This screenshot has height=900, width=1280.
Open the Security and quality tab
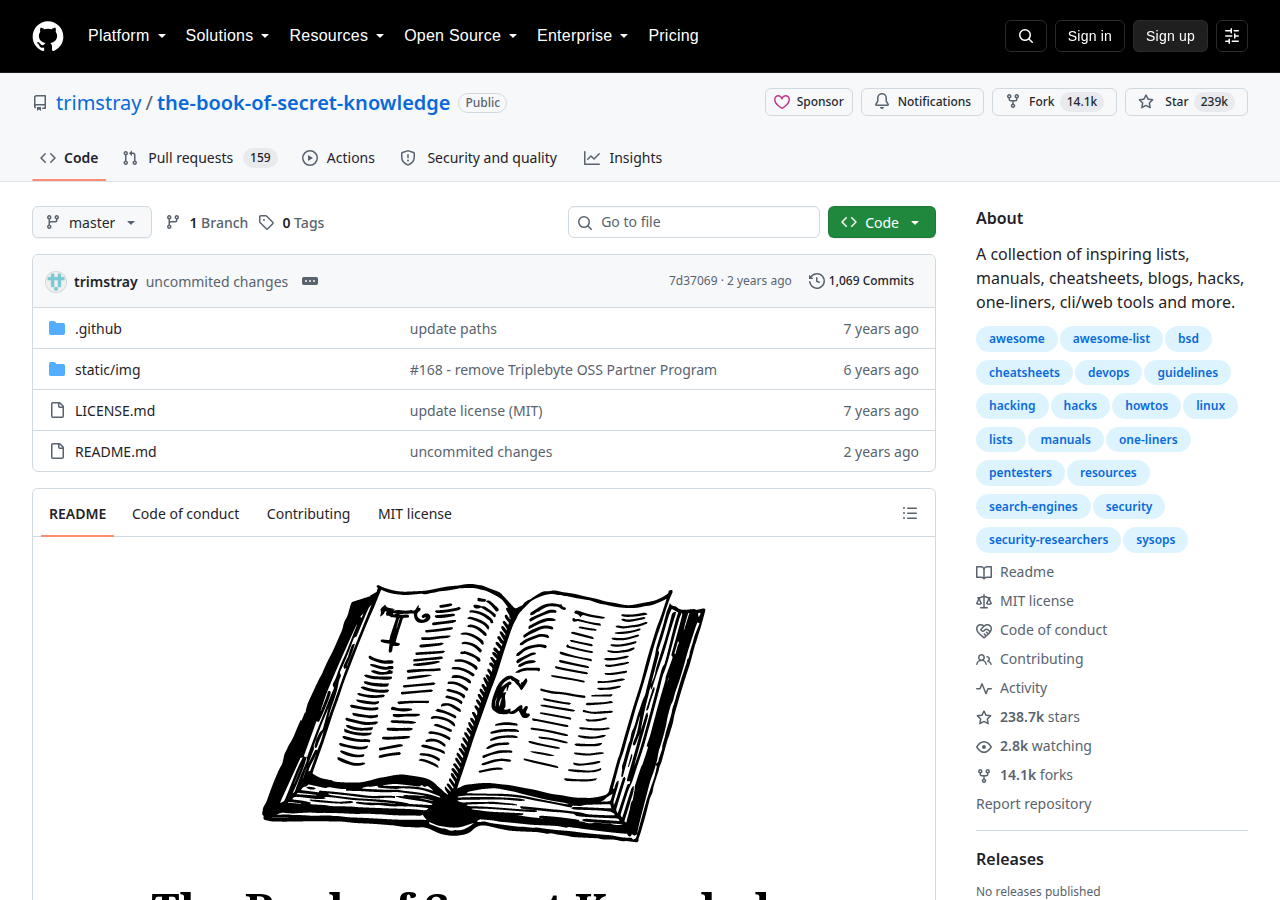tap(478, 158)
